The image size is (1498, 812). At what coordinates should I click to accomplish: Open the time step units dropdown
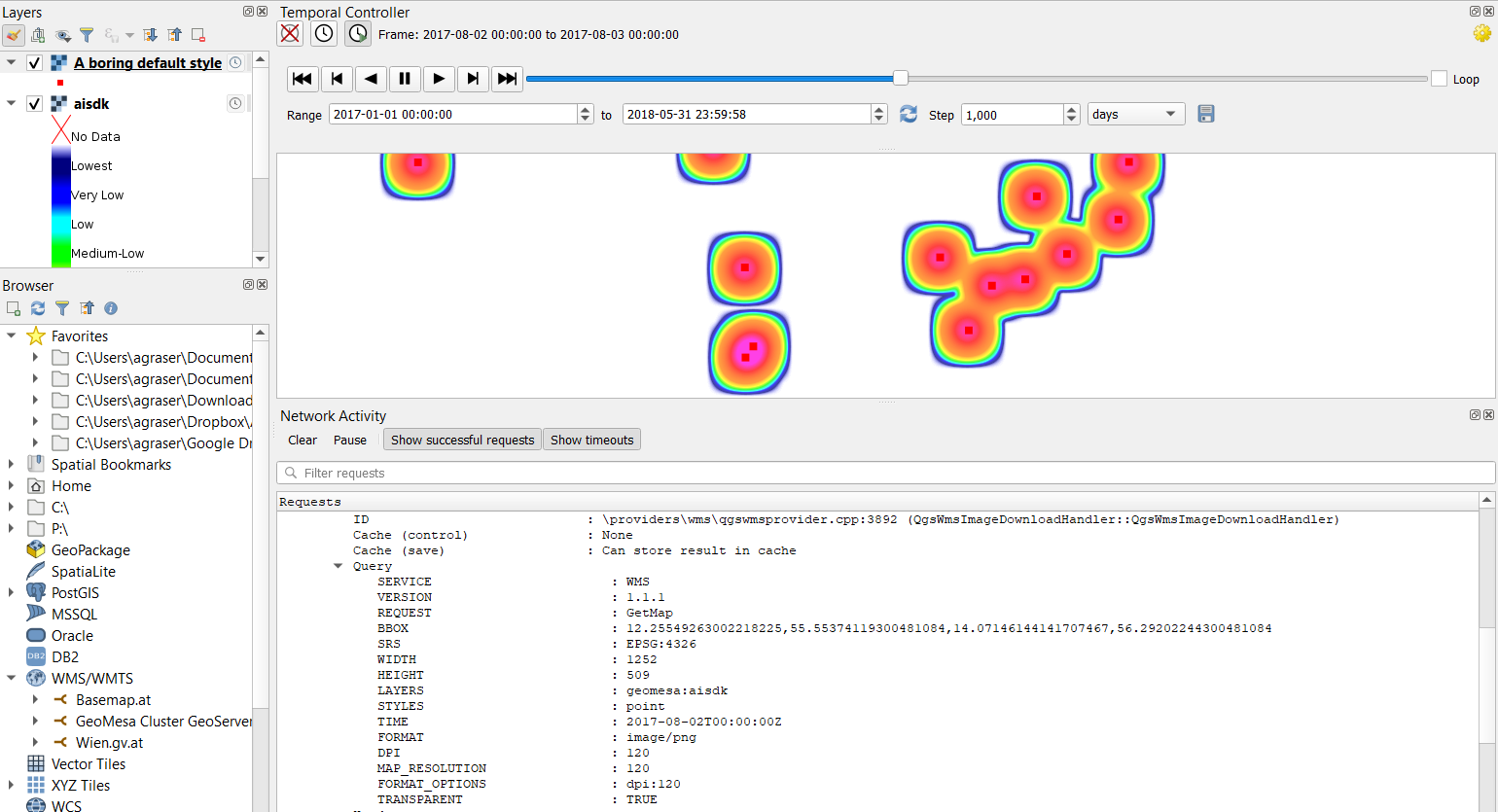[1135, 114]
